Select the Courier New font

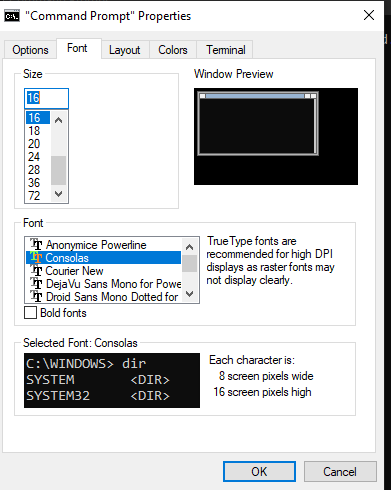104,271
